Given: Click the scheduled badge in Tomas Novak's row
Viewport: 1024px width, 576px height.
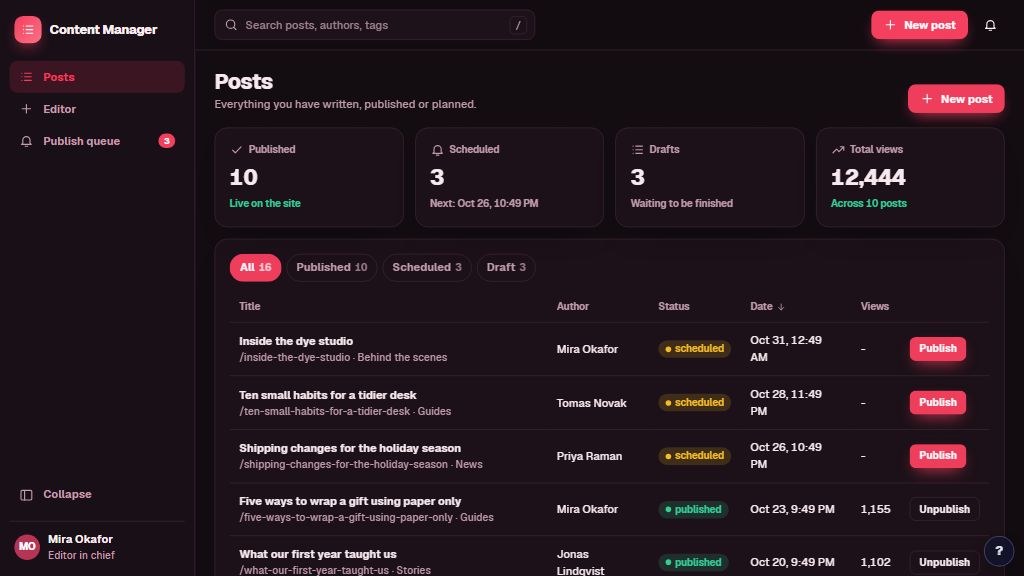Looking at the screenshot, I should pos(694,402).
